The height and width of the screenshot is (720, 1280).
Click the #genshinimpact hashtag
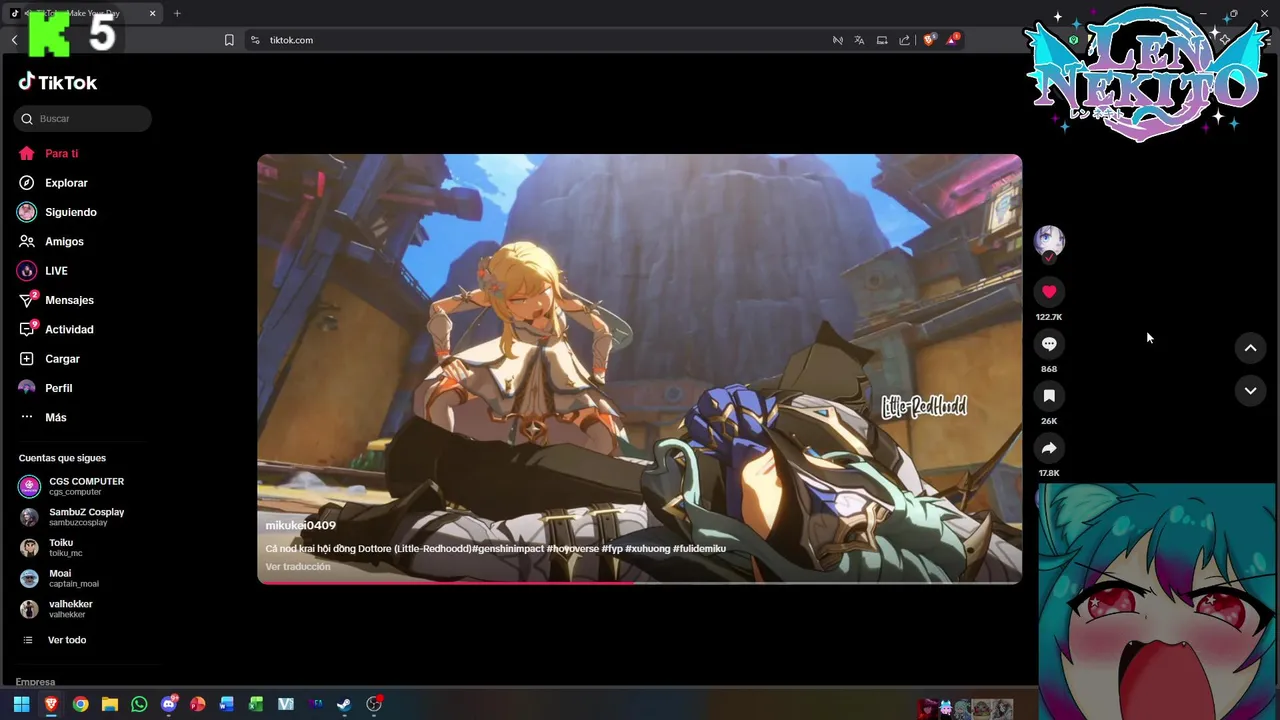(x=507, y=549)
